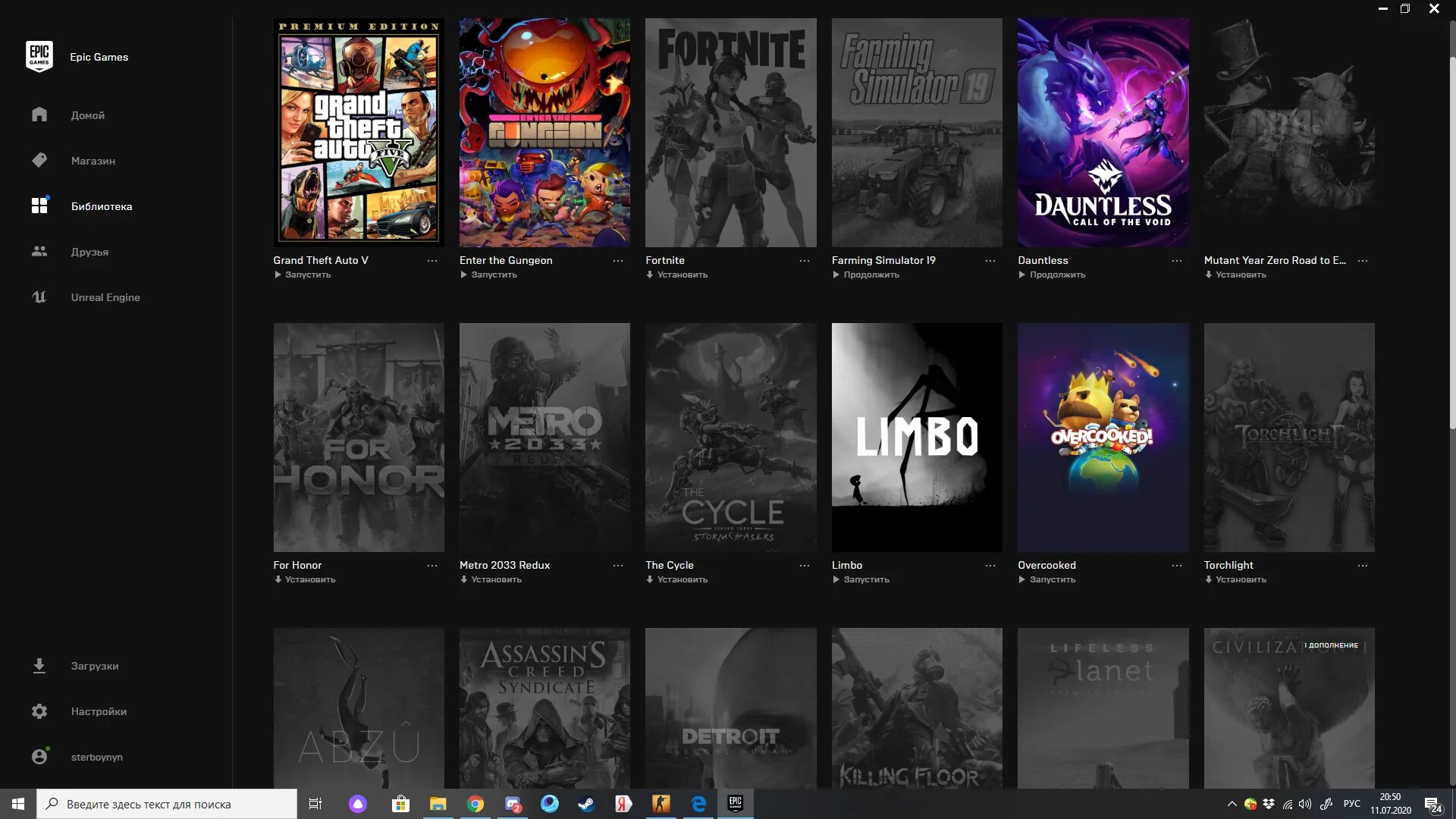Open three-dots menu for Limbo

click(x=990, y=566)
